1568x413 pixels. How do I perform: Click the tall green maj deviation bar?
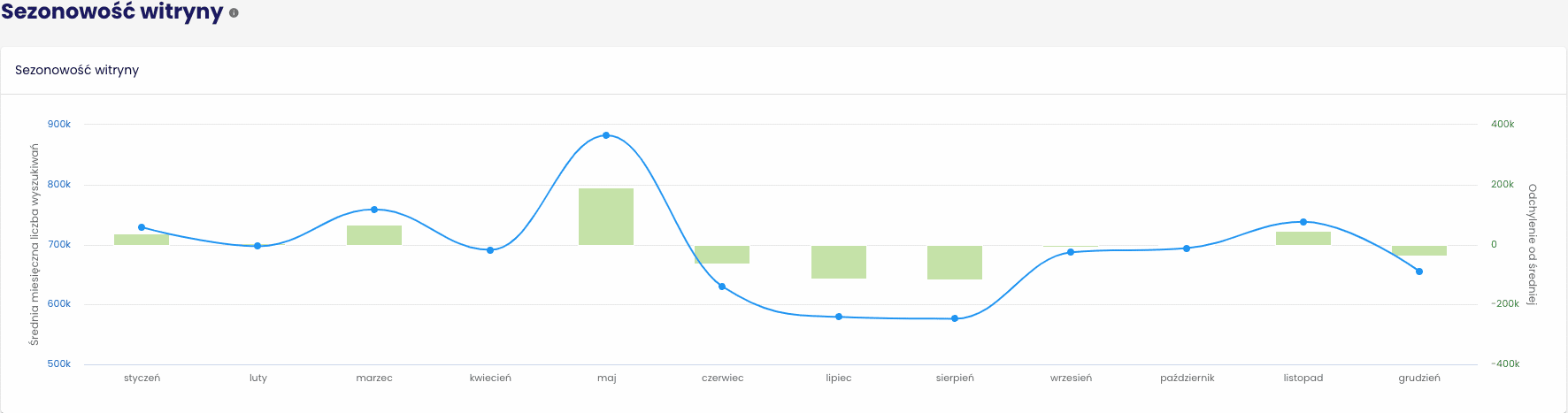(x=606, y=217)
